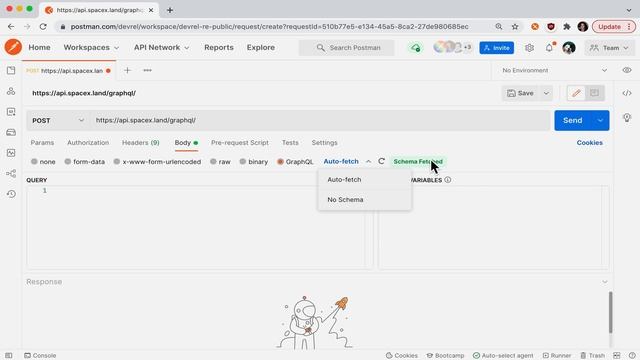Viewport: 640px width, 360px height.
Task: Open the No Environment selector
Action: tap(554, 70)
